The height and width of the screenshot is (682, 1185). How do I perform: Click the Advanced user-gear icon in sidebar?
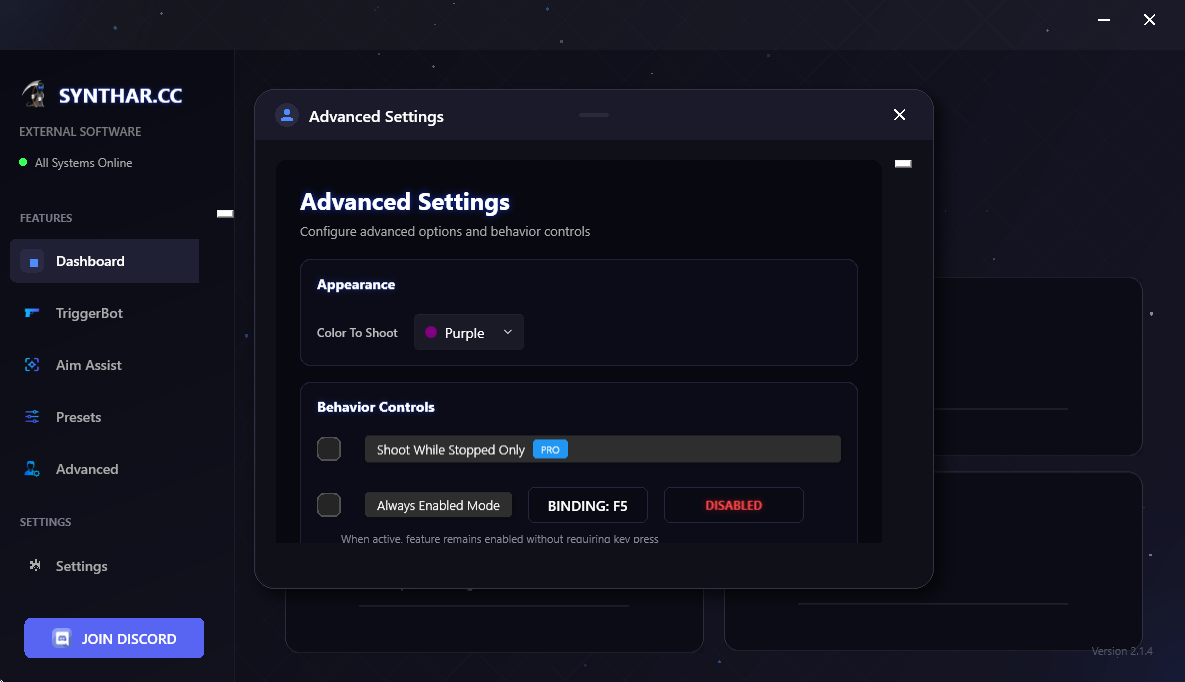coord(32,469)
